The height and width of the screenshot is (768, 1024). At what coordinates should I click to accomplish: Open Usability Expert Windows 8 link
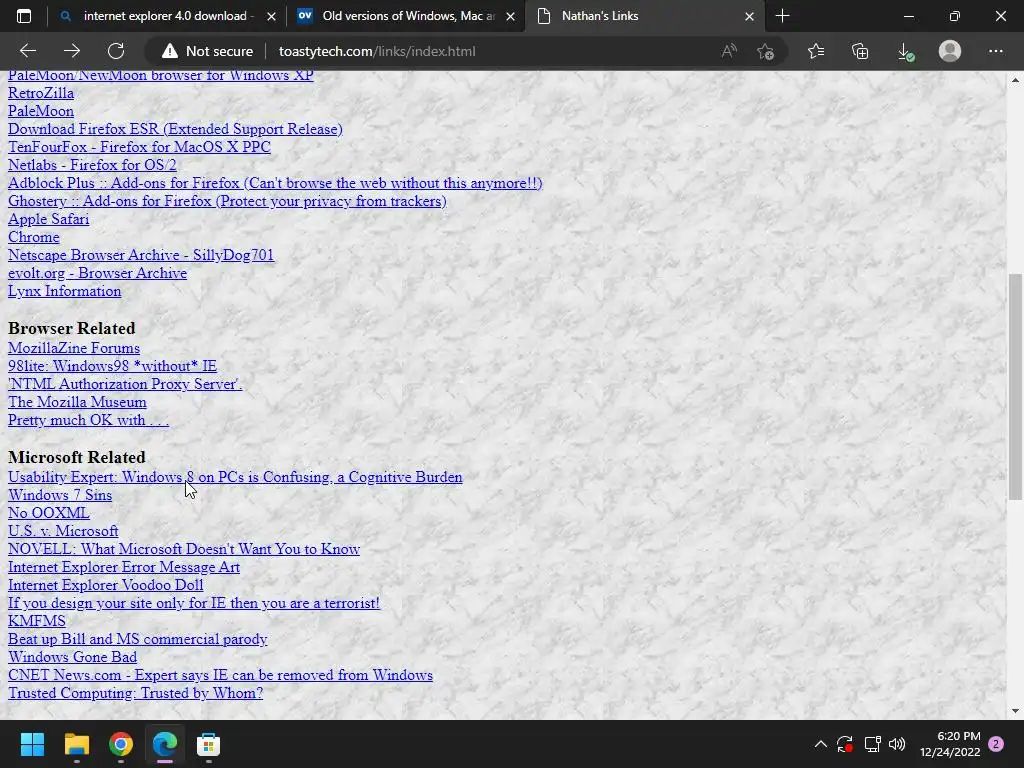[x=235, y=477]
